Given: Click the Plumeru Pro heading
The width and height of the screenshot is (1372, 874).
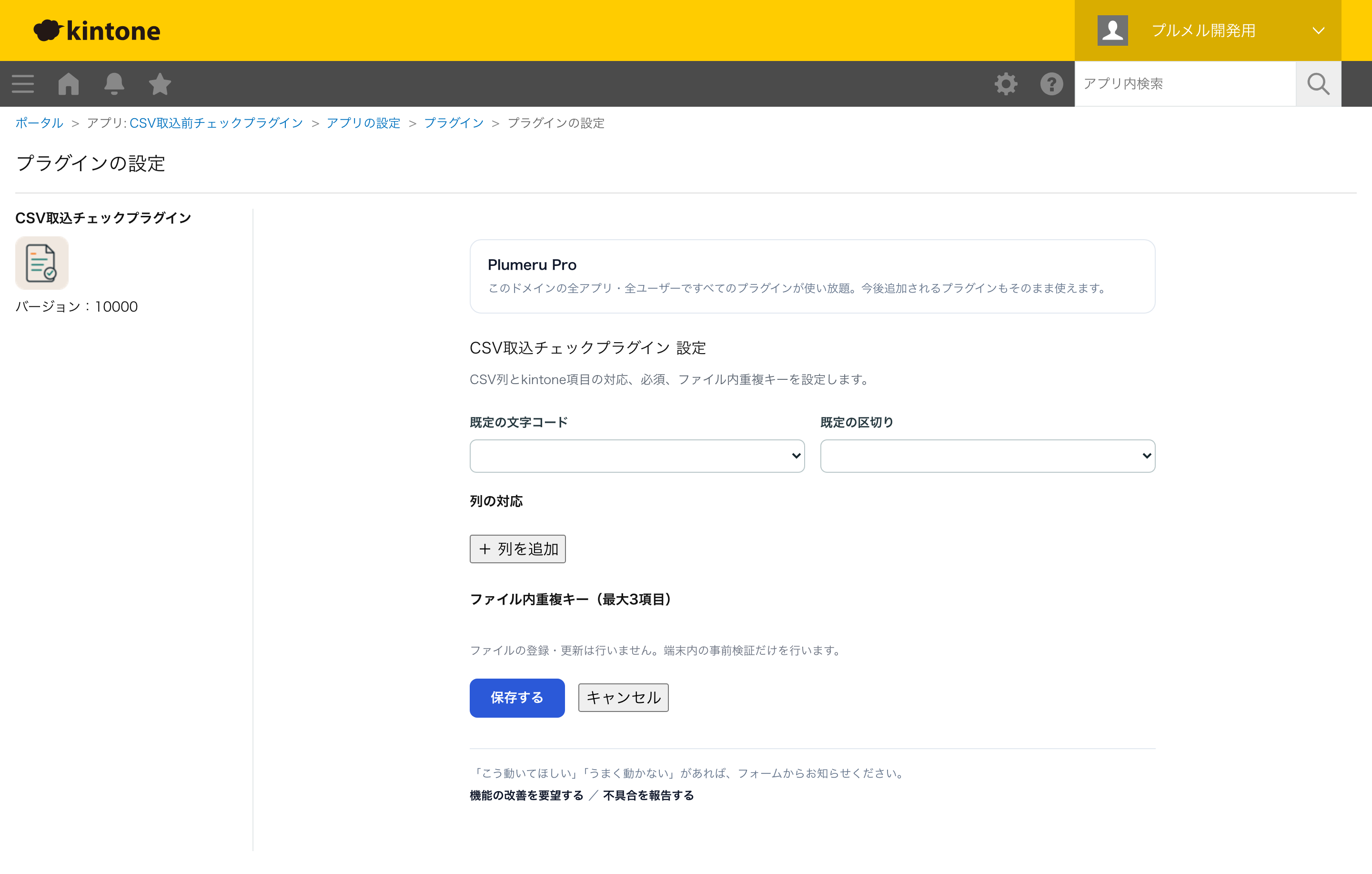Looking at the screenshot, I should coord(532,264).
